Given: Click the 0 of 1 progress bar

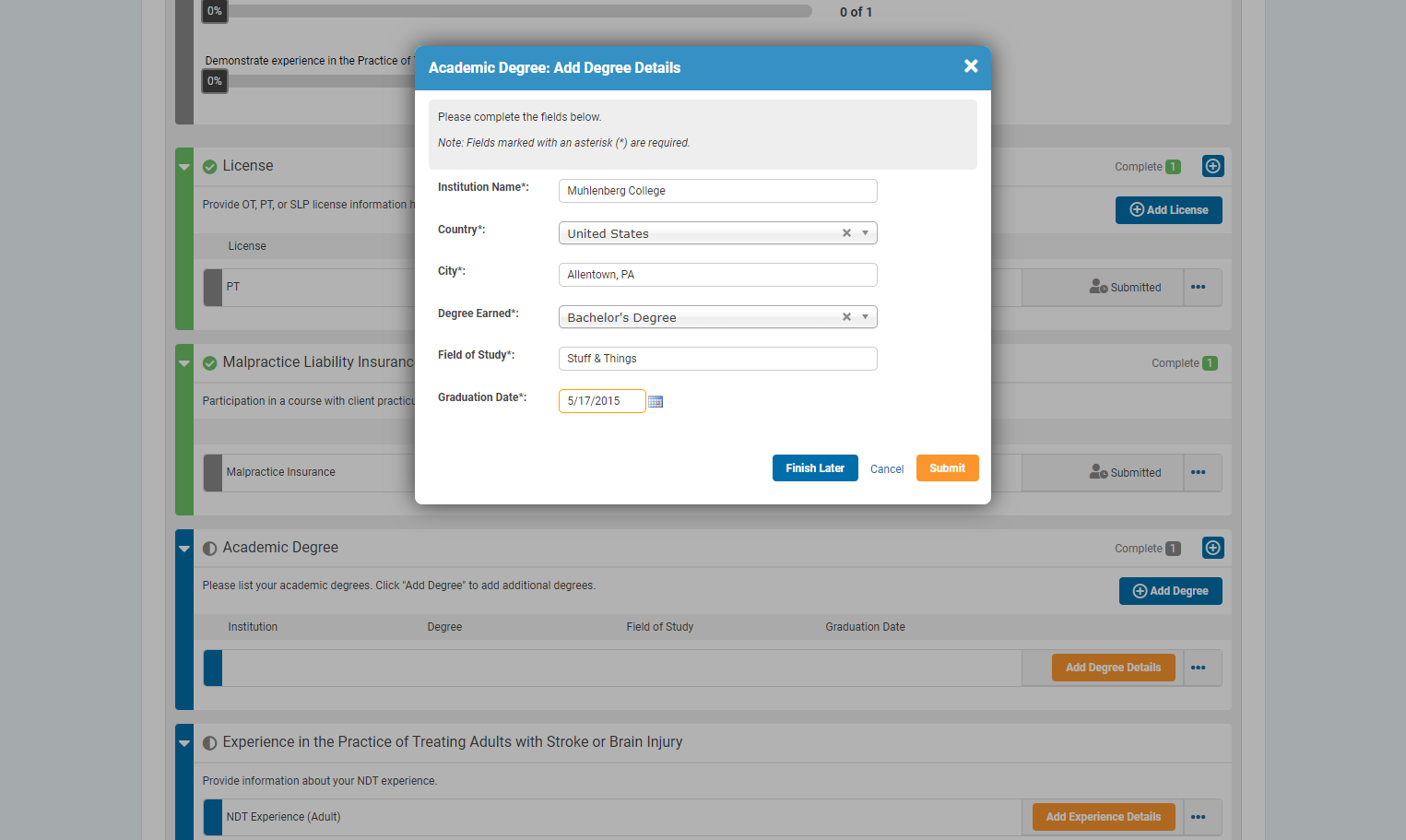Looking at the screenshot, I should pos(507,11).
